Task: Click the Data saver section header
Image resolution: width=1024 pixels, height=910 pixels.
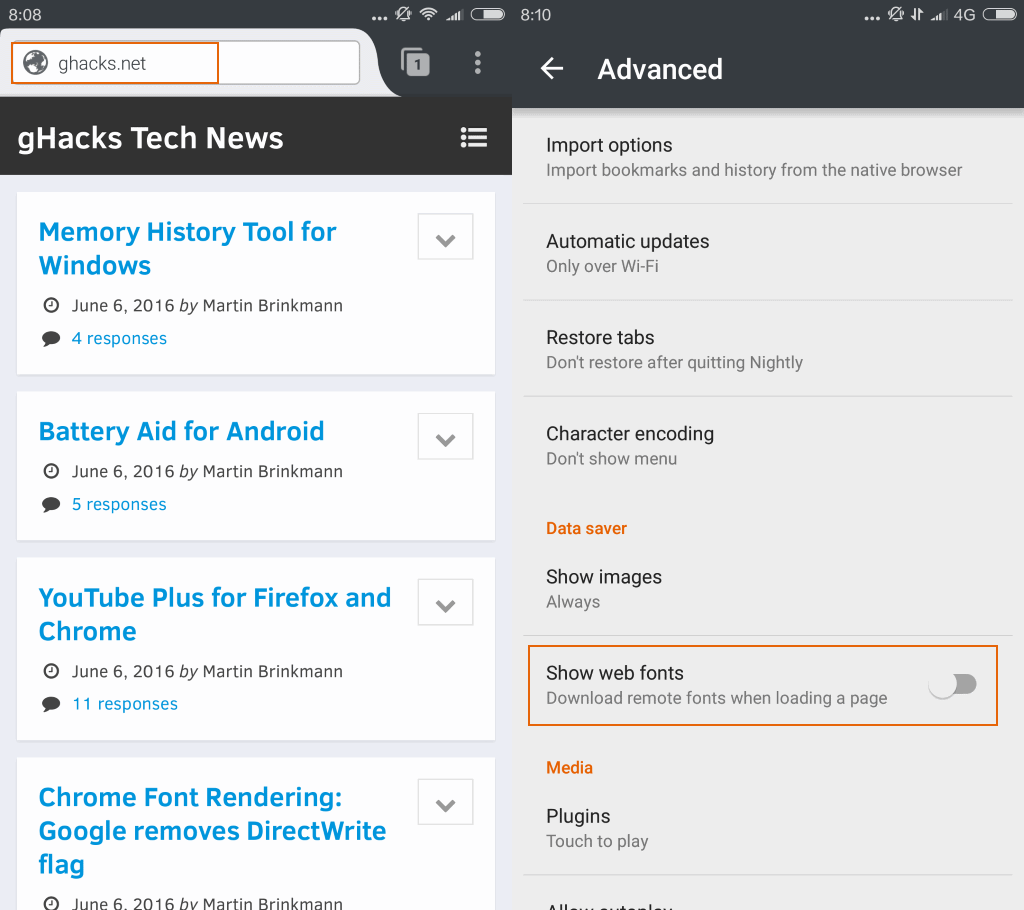Action: (x=586, y=528)
